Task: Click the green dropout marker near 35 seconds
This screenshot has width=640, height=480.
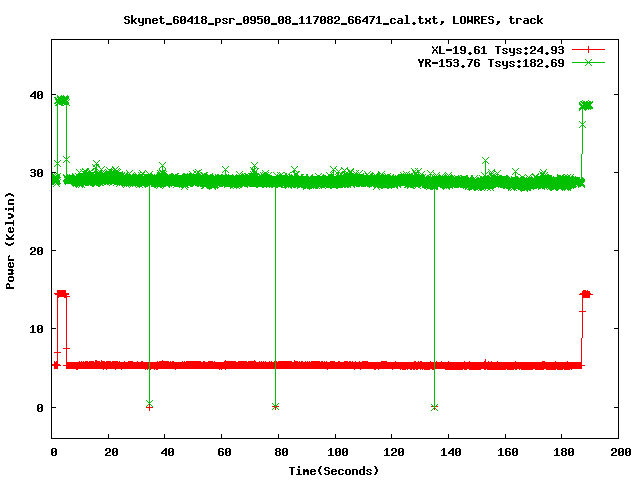Action: pos(149,403)
